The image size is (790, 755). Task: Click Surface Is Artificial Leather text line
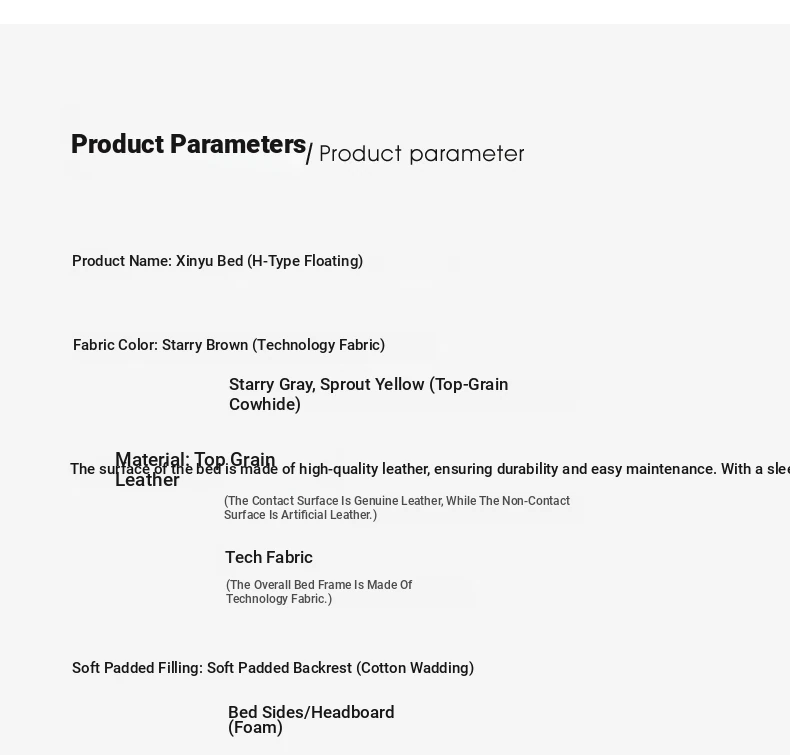click(300, 515)
